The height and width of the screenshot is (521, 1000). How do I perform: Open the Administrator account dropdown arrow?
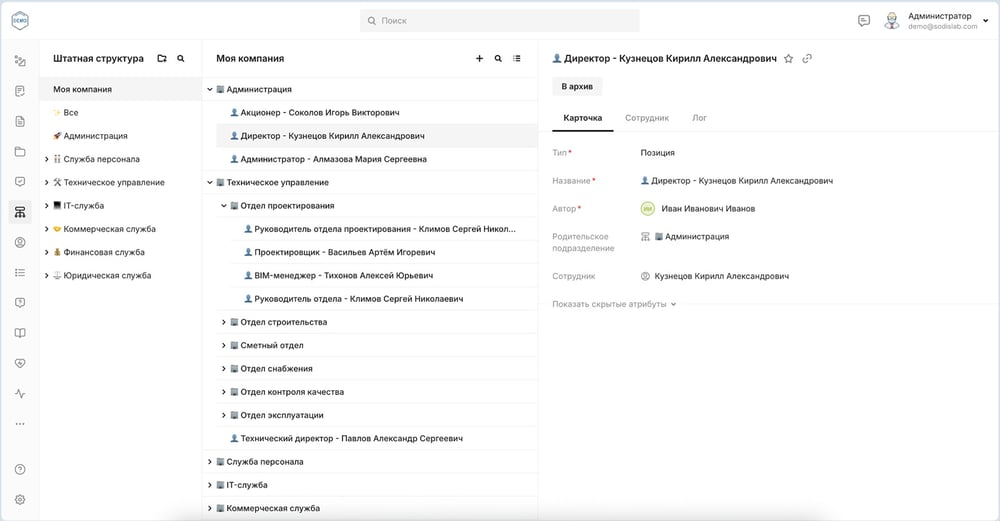point(985,20)
